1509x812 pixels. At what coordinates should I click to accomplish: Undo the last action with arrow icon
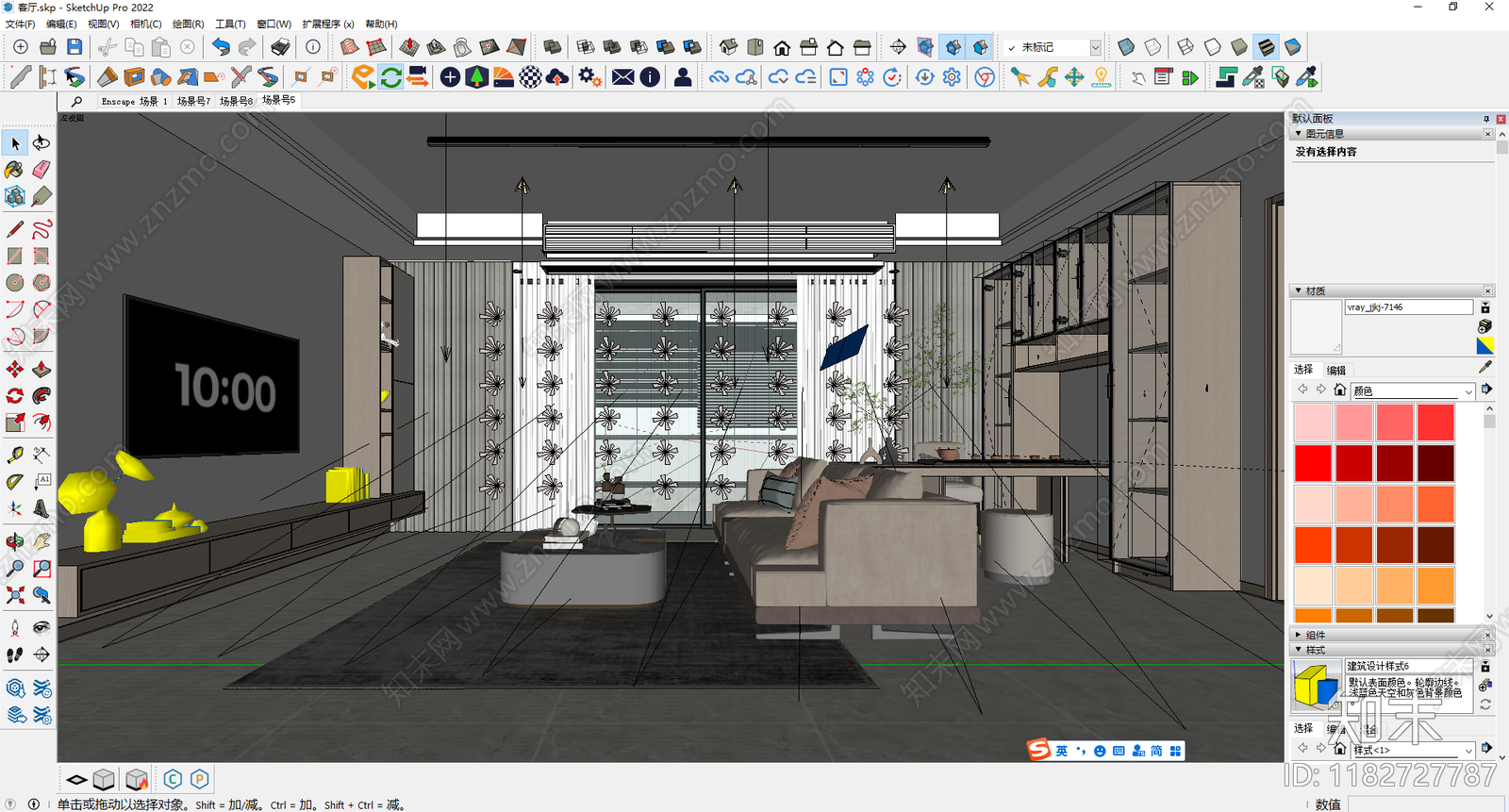tap(221, 47)
